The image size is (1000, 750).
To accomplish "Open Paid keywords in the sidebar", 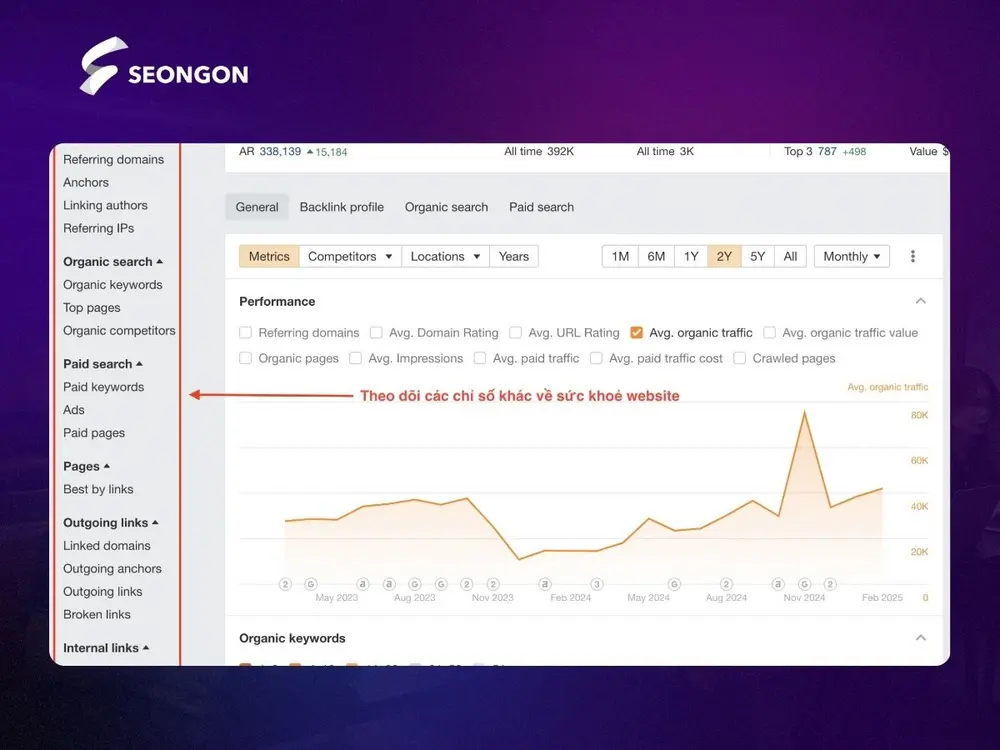I will click(x=104, y=387).
